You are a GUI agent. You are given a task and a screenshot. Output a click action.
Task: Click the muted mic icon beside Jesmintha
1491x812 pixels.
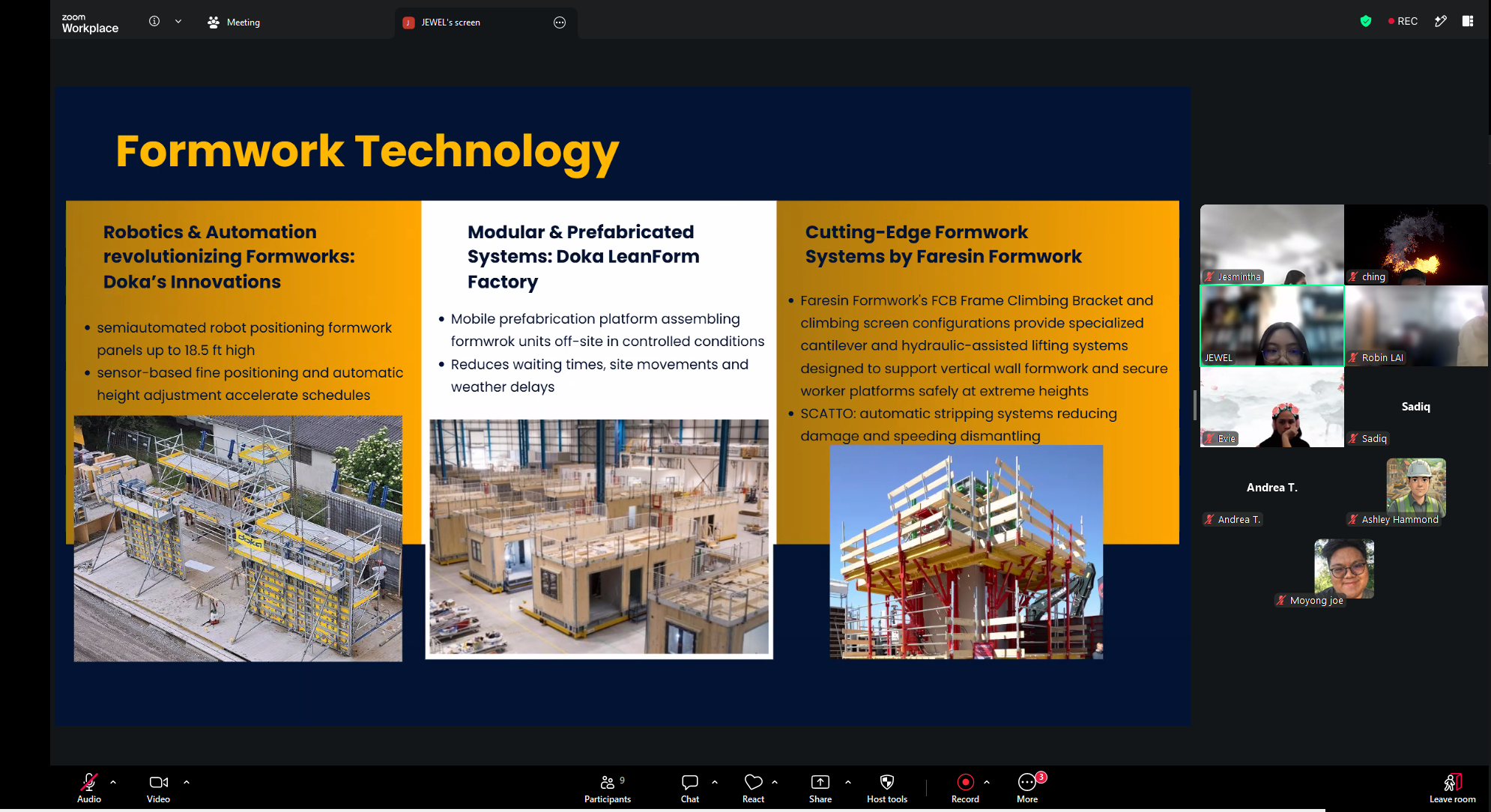pyautogui.click(x=1209, y=276)
